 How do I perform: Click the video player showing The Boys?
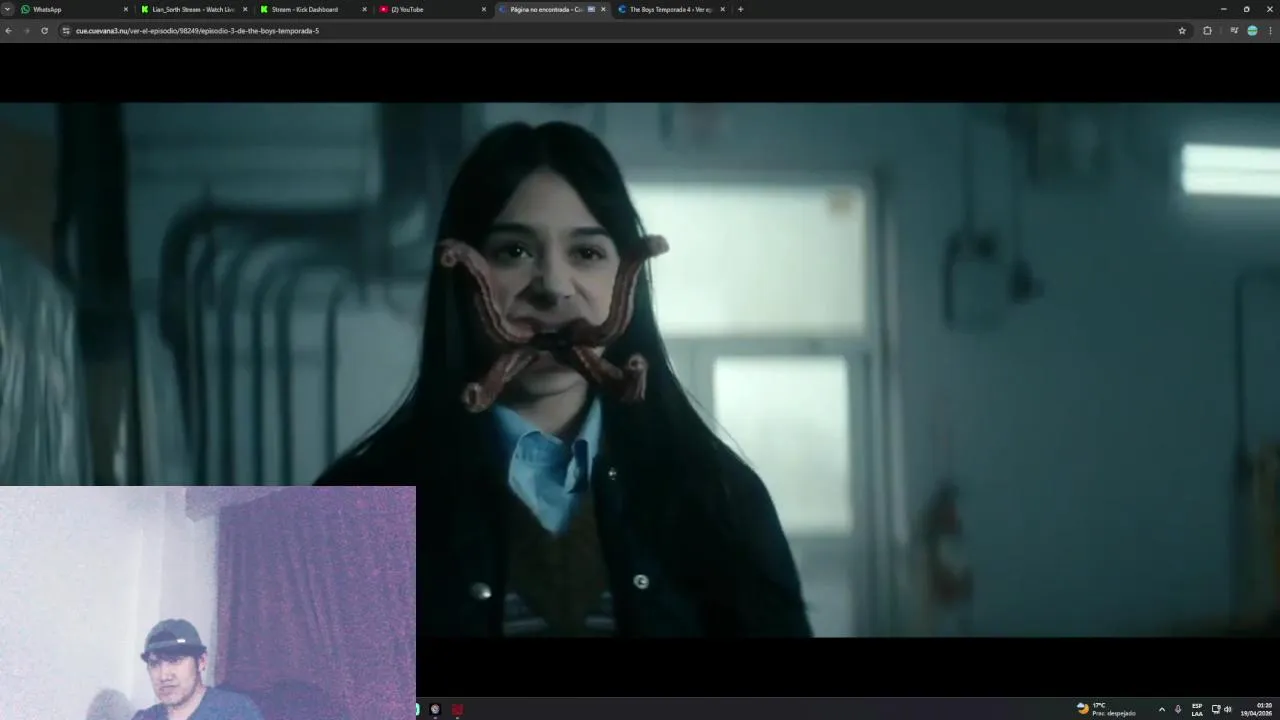(640, 370)
